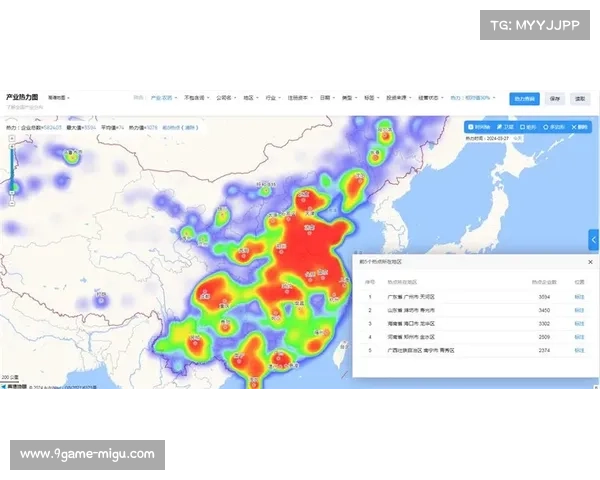Click 标注 link for the 山东省 row
Viewport: 600px width, 480px height.
tap(579, 310)
